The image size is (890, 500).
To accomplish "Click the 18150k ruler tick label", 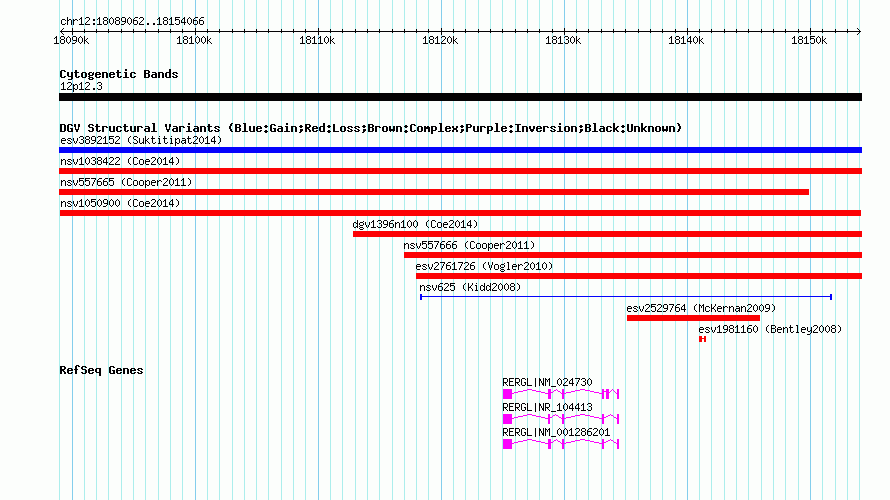I will (809, 40).
